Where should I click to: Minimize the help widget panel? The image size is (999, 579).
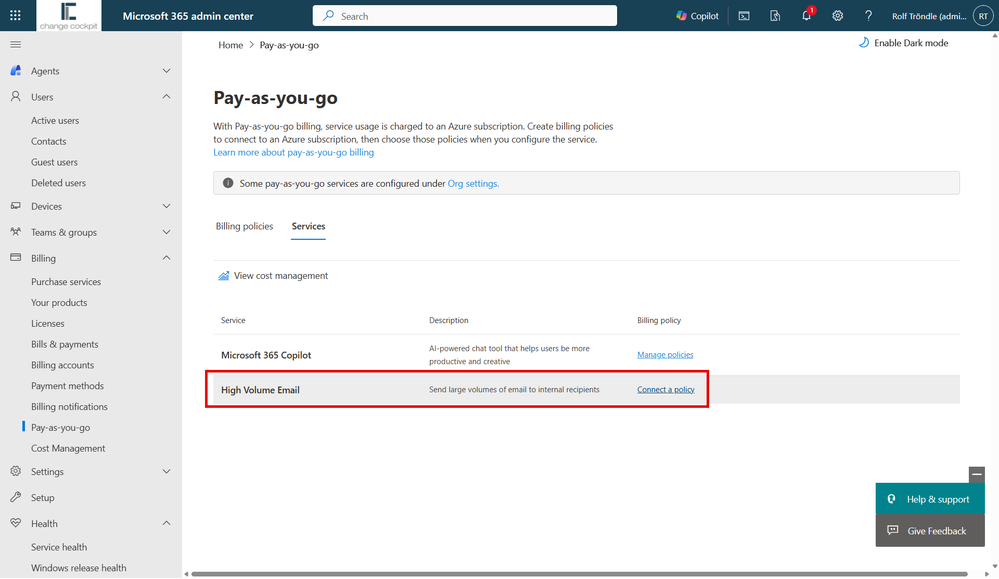click(x=977, y=475)
